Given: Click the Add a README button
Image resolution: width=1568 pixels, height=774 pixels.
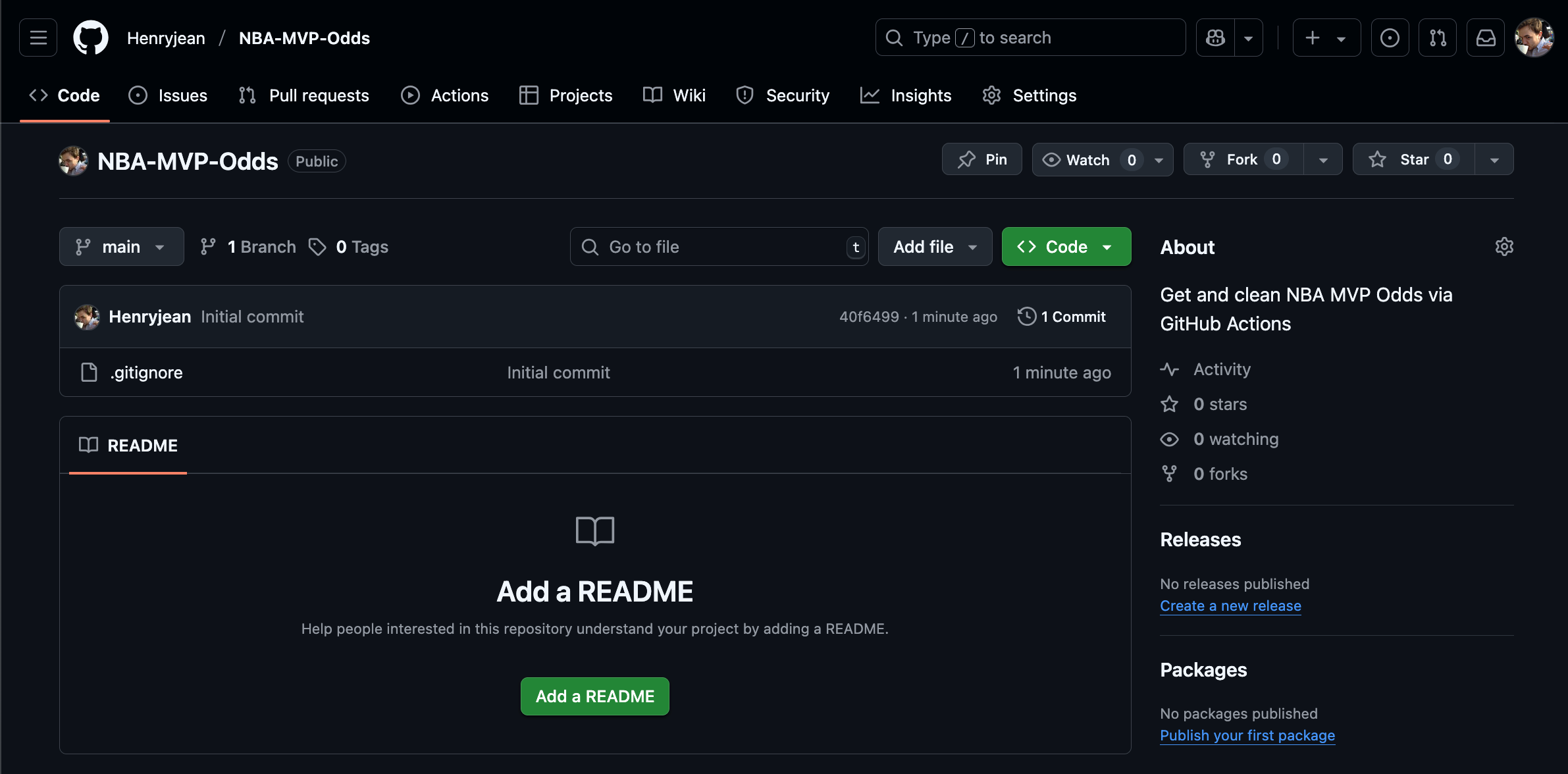Looking at the screenshot, I should [594, 696].
